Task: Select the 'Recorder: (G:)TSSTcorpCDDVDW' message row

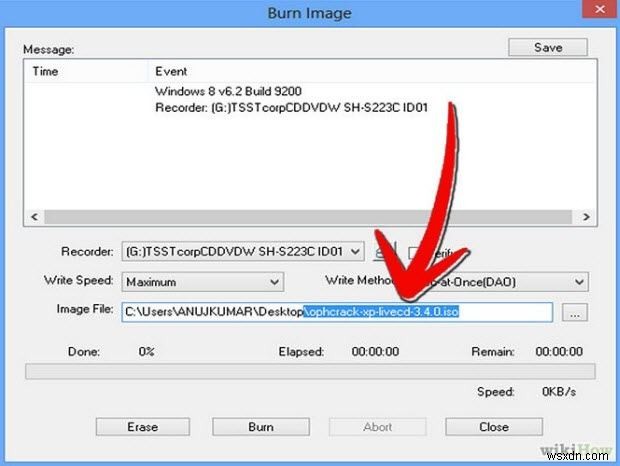Action: pyautogui.click(x=291, y=108)
